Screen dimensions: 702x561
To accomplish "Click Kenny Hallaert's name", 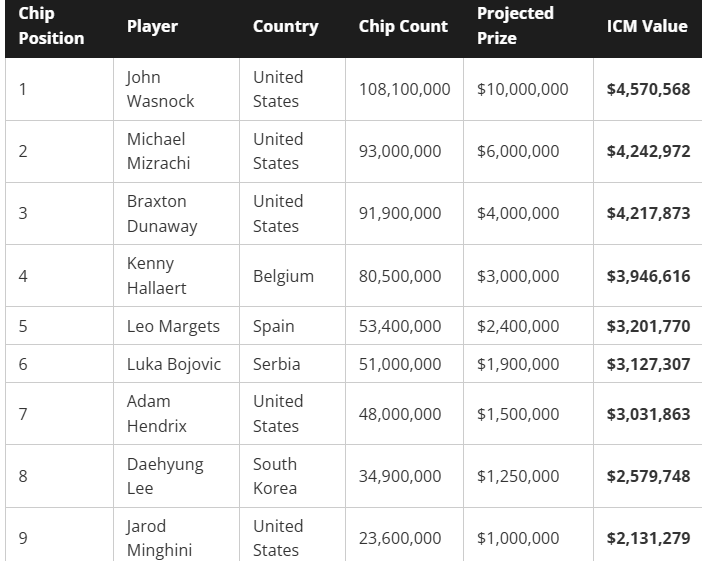I will click(156, 276).
